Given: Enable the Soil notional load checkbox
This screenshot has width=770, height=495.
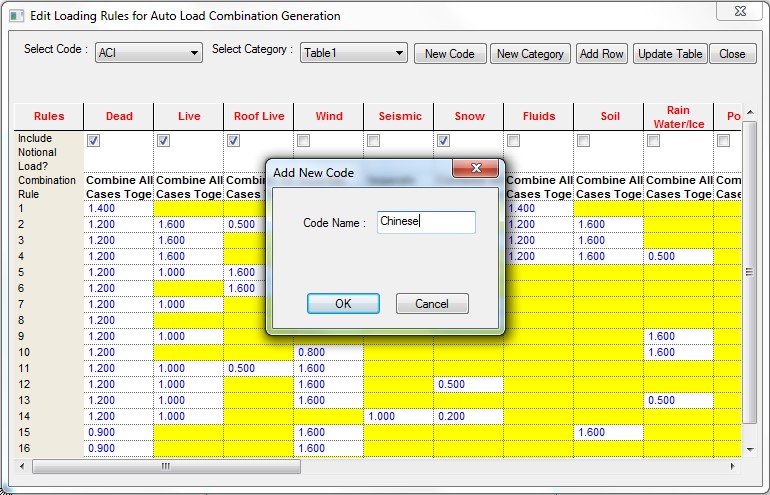Looking at the screenshot, I should [583, 141].
